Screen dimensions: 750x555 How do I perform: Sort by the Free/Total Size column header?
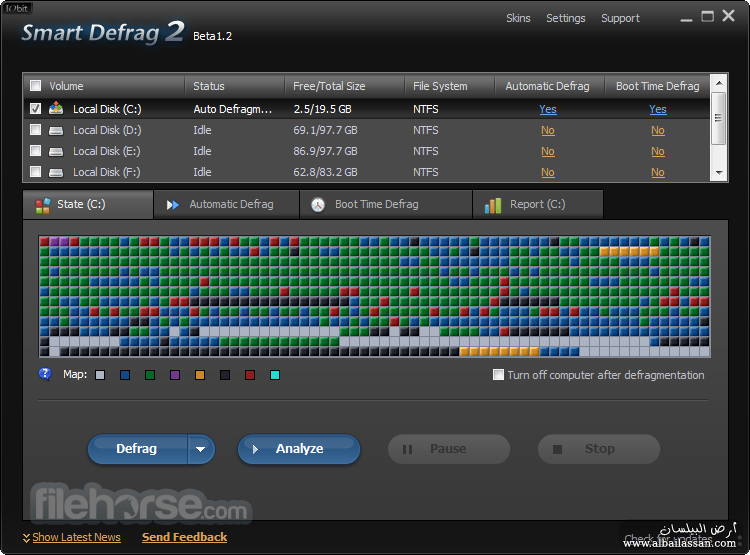point(345,86)
